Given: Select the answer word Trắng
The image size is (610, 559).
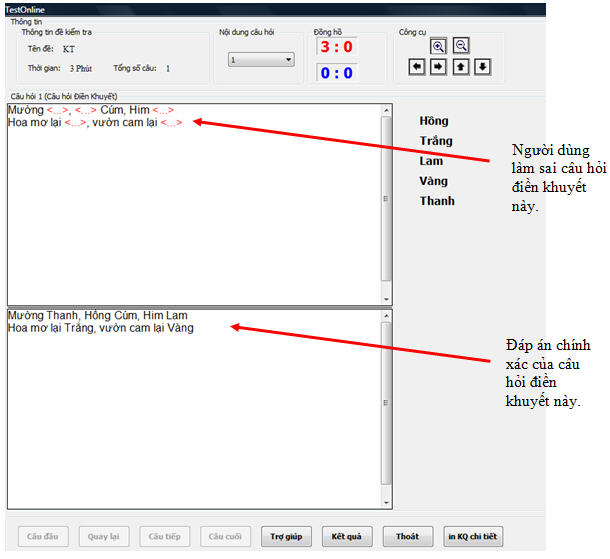Looking at the screenshot, I should pos(436,141).
